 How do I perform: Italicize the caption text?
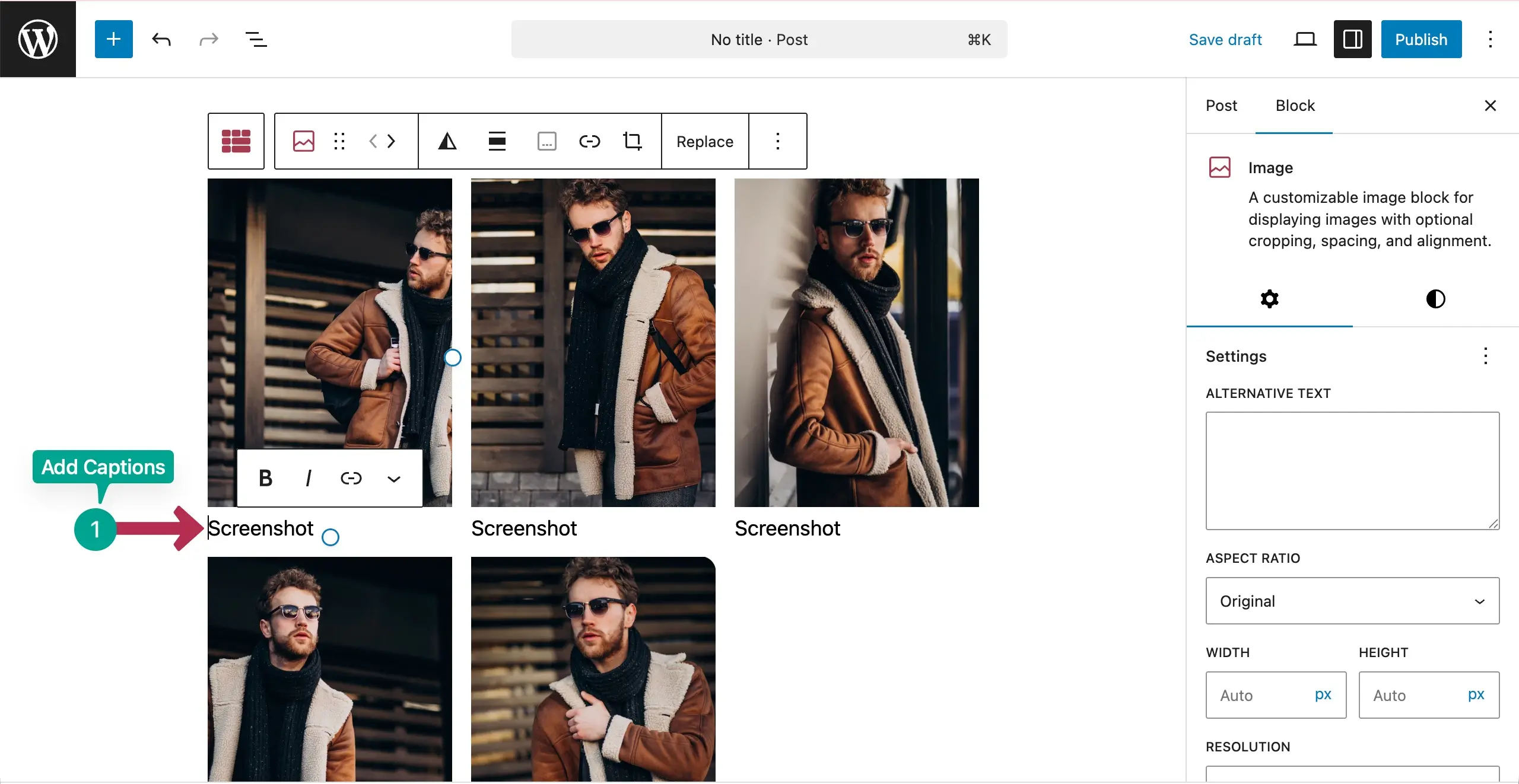308,478
